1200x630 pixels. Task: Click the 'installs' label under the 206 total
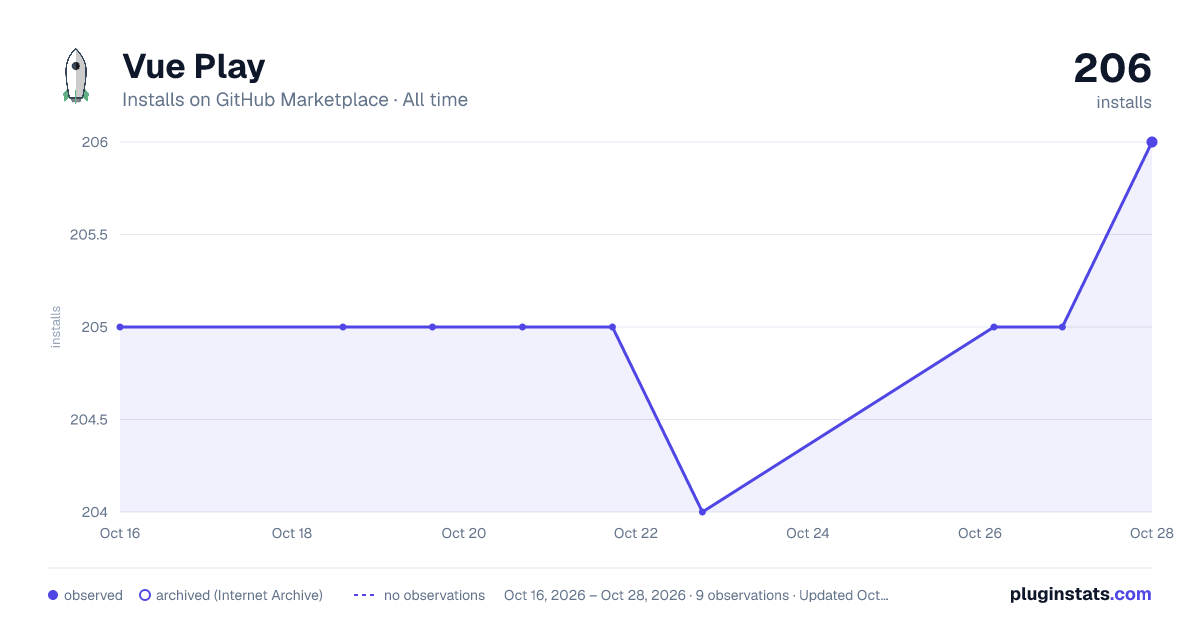1124,102
